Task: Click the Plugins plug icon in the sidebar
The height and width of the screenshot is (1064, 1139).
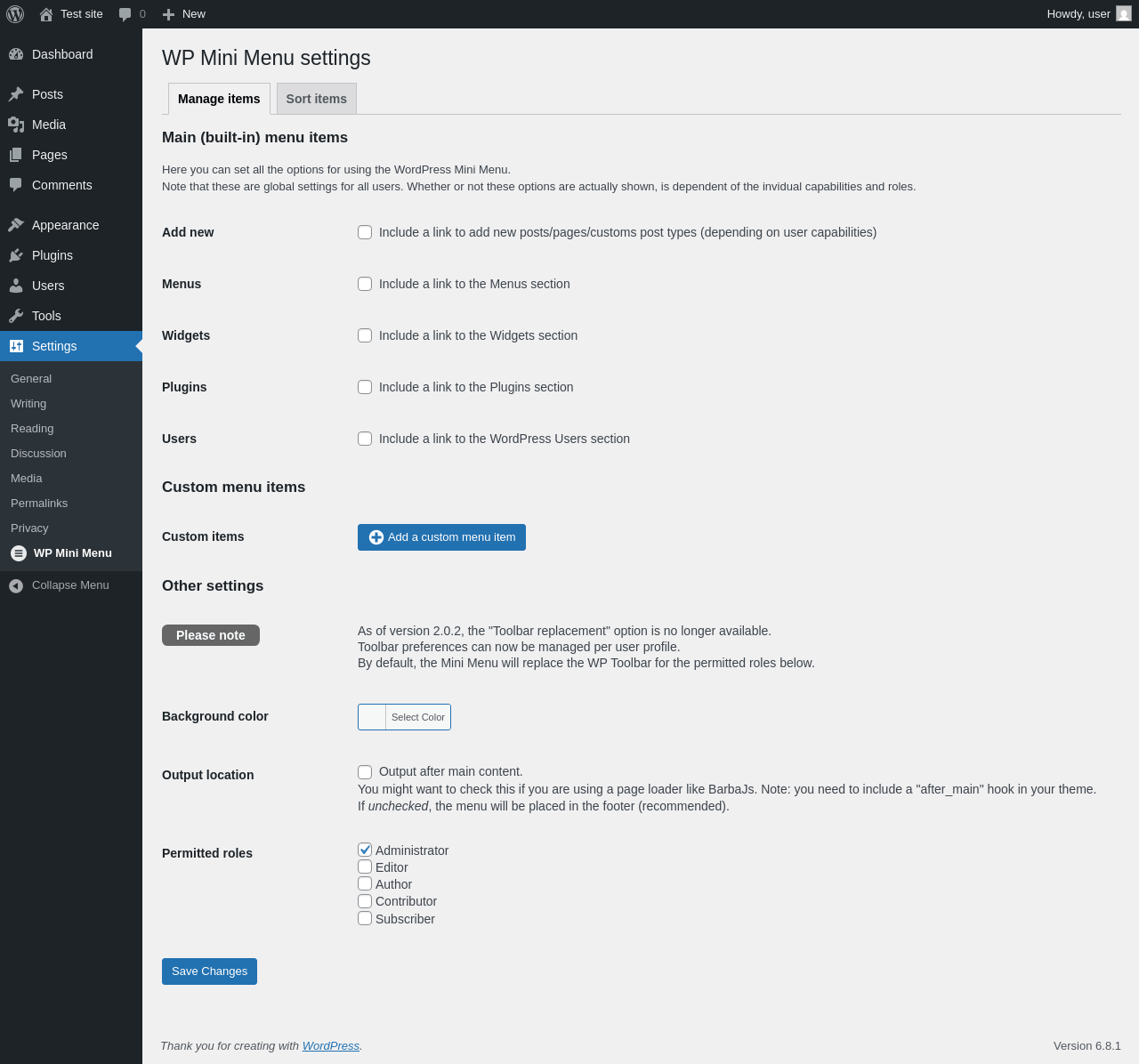Action: pos(16,255)
